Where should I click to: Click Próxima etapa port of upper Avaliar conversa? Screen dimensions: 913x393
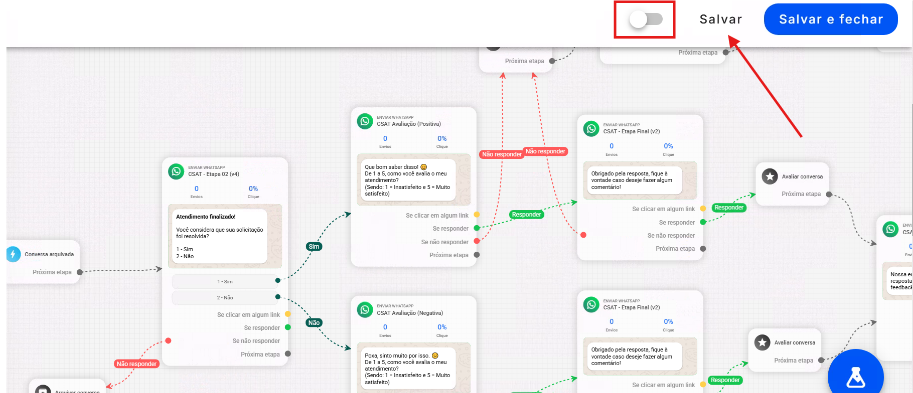pyautogui.click(x=828, y=194)
